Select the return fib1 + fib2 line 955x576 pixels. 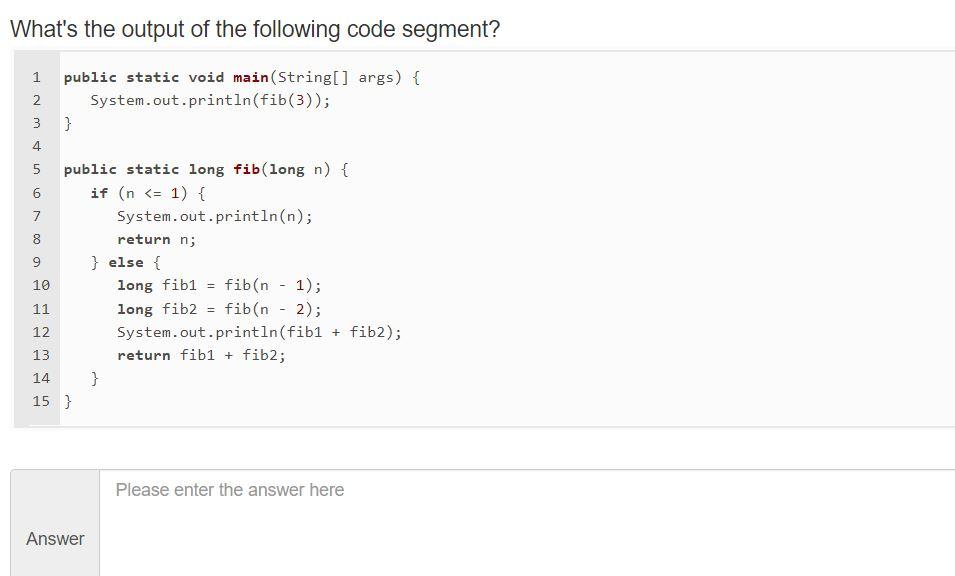click(203, 355)
